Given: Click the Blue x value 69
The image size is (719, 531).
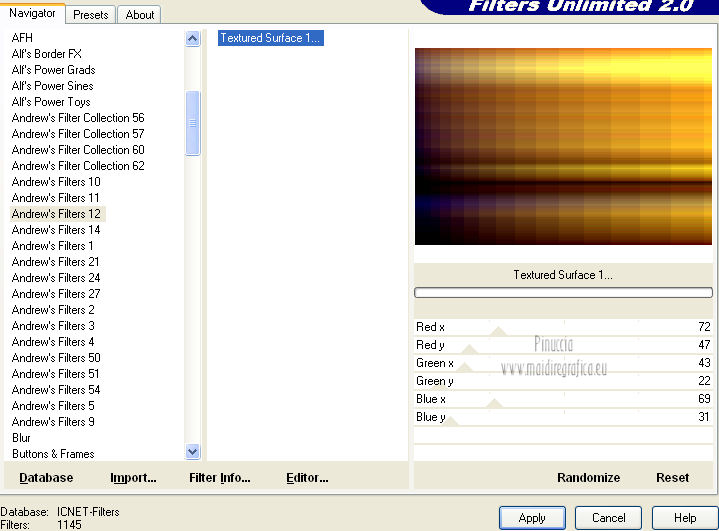Looking at the screenshot, I should pyautogui.click(x=704, y=399).
